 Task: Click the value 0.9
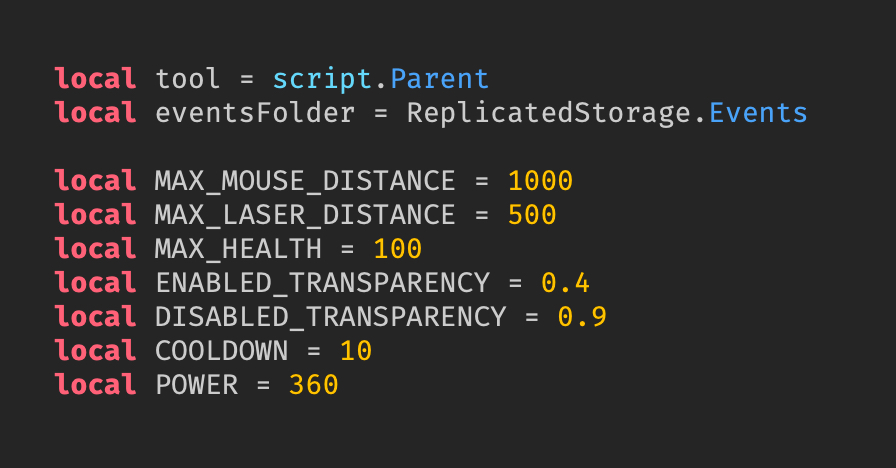point(582,317)
